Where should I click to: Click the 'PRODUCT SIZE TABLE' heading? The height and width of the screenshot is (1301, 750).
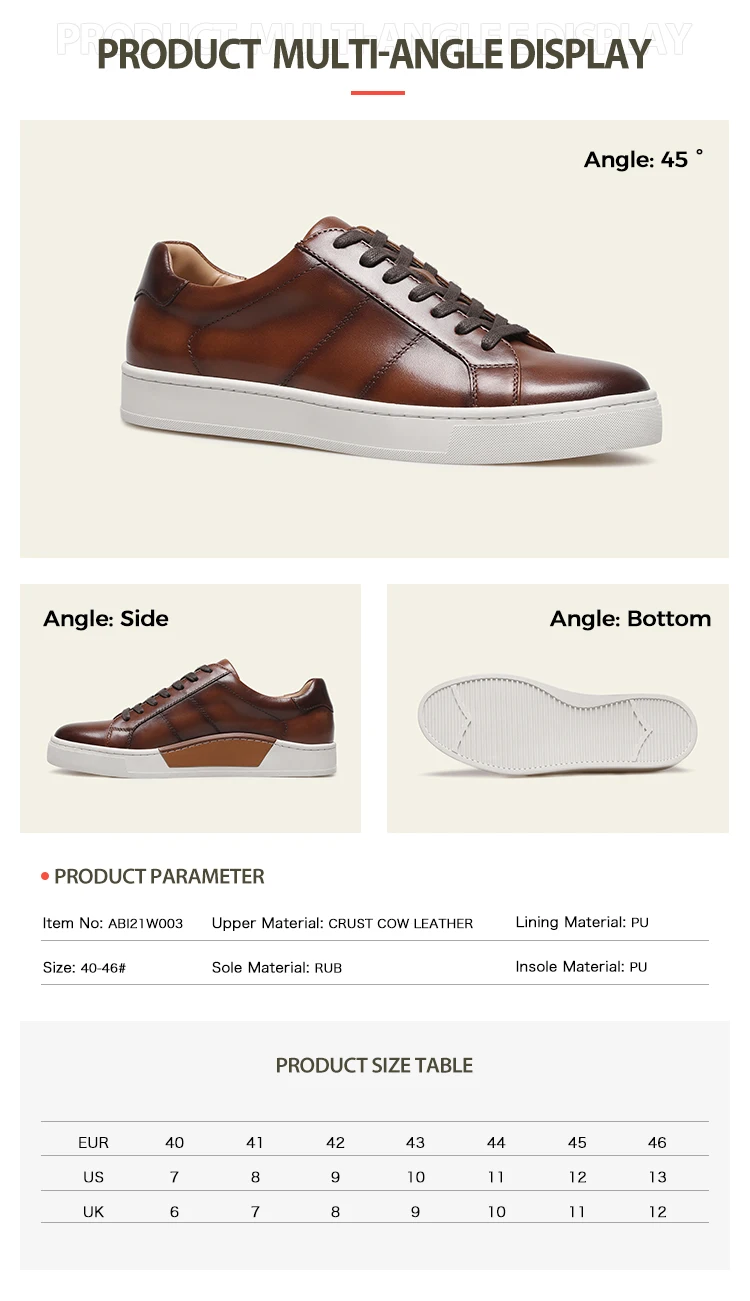(x=375, y=1066)
